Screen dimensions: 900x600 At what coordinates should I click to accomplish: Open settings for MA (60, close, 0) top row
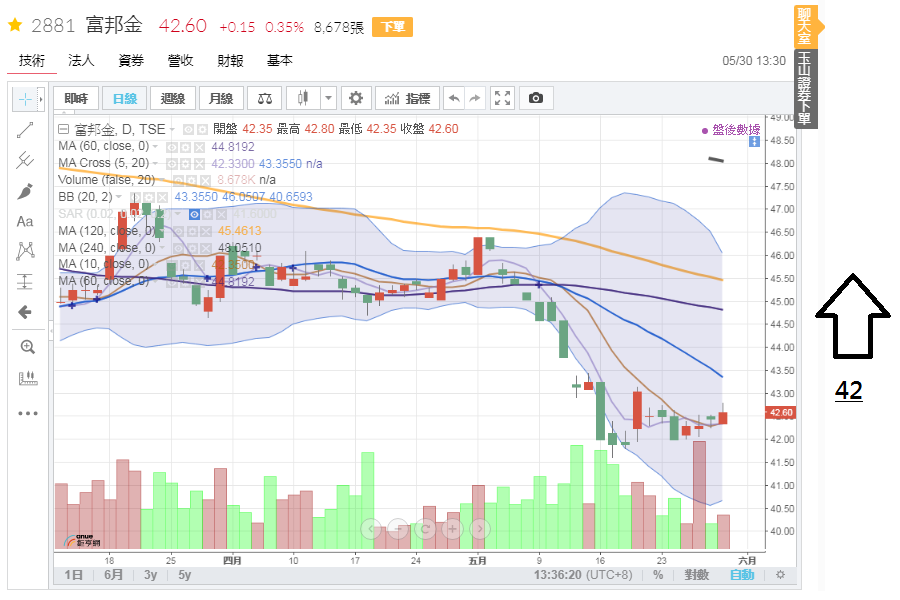(x=185, y=148)
